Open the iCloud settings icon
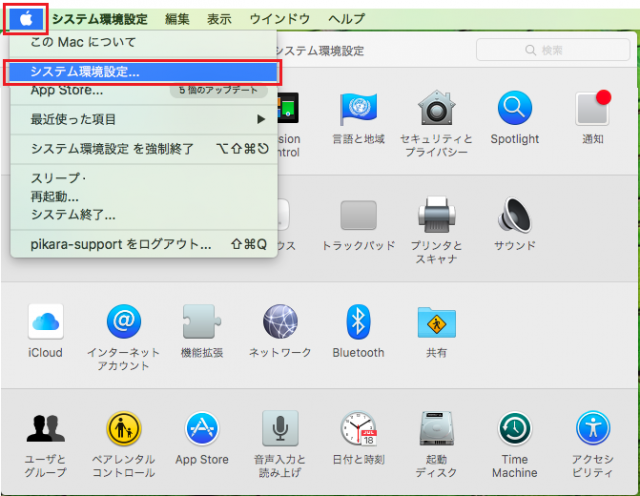The width and height of the screenshot is (640, 496). tap(46, 322)
